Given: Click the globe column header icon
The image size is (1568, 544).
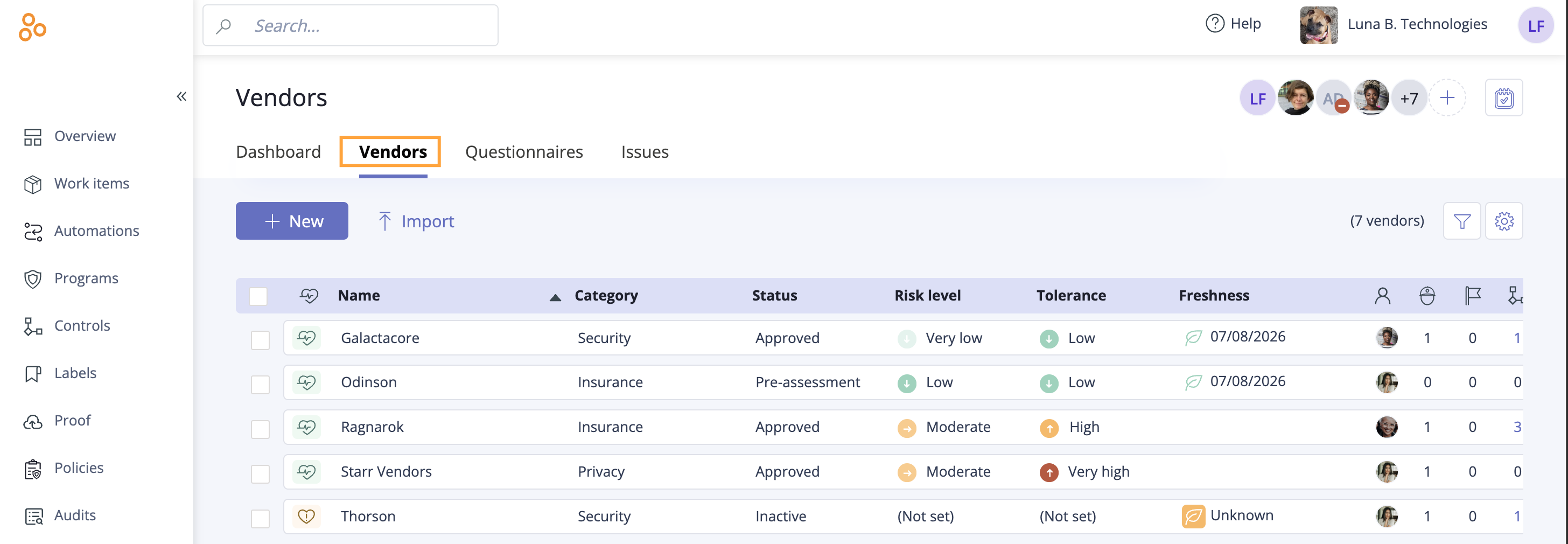Looking at the screenshot, I should click(x=1427, y=296).
